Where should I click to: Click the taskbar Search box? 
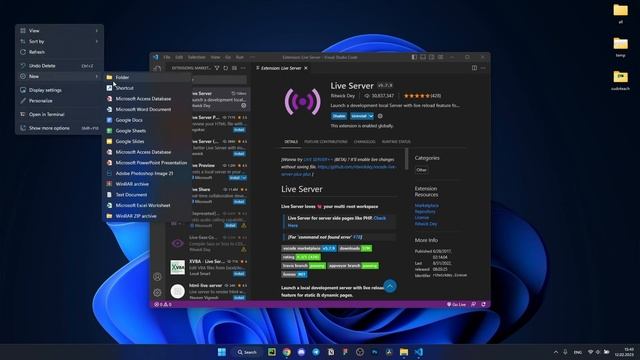click(x=247, y=352)
